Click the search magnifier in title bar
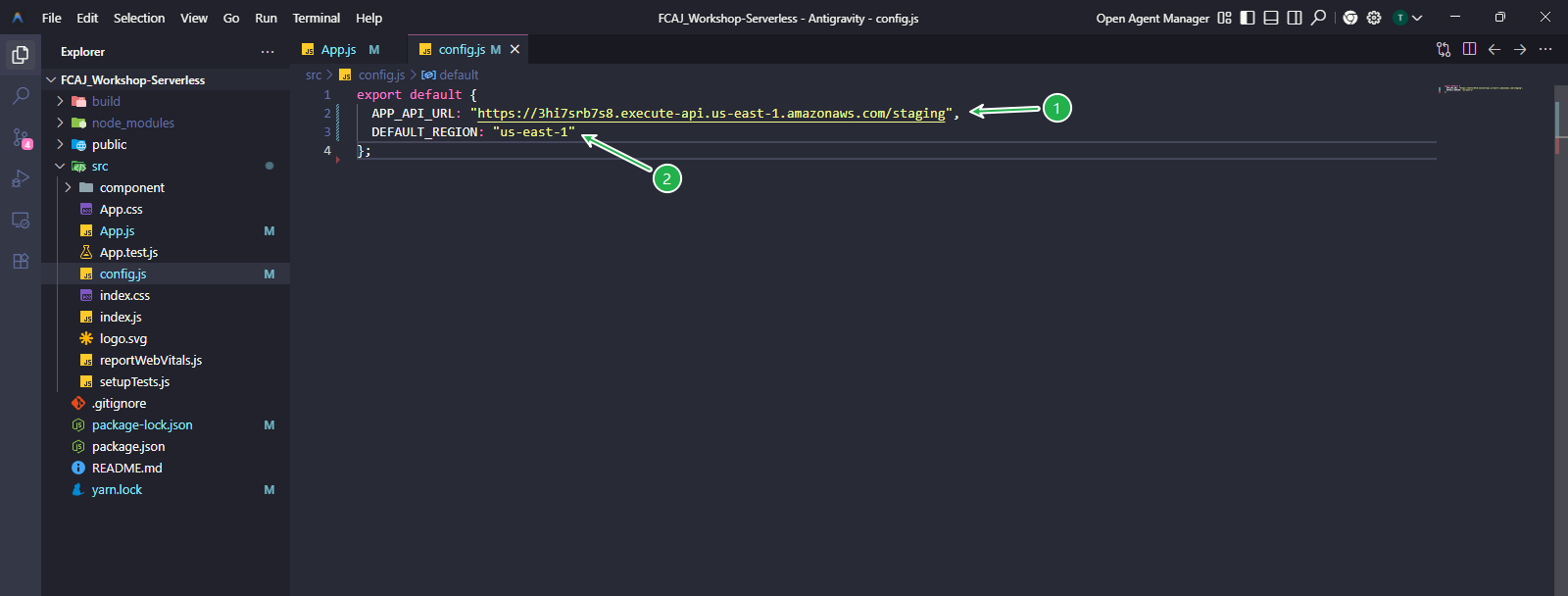Screen dimensions: 1568x596 [1319, 18]
